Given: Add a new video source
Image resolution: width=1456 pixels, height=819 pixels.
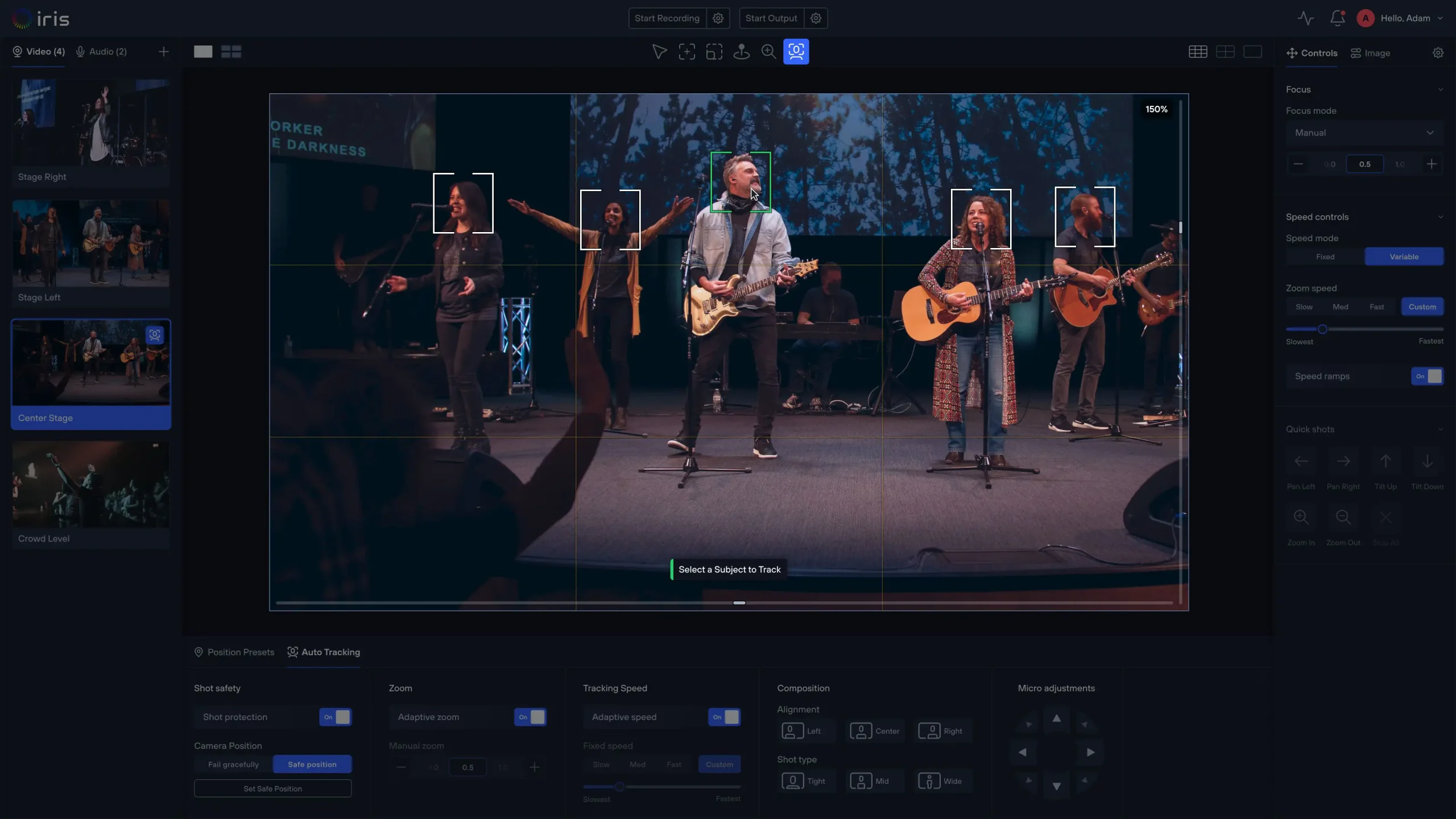Looking at the screenshot, I should click(x=164, y=52).
